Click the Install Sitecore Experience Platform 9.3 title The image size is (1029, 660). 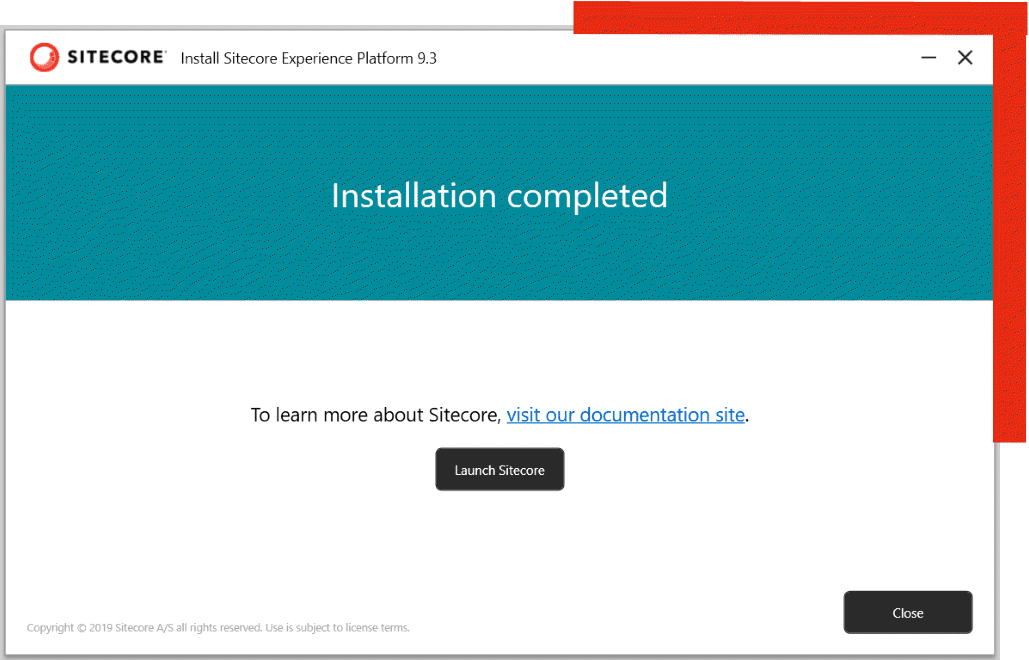pos(308,58)
